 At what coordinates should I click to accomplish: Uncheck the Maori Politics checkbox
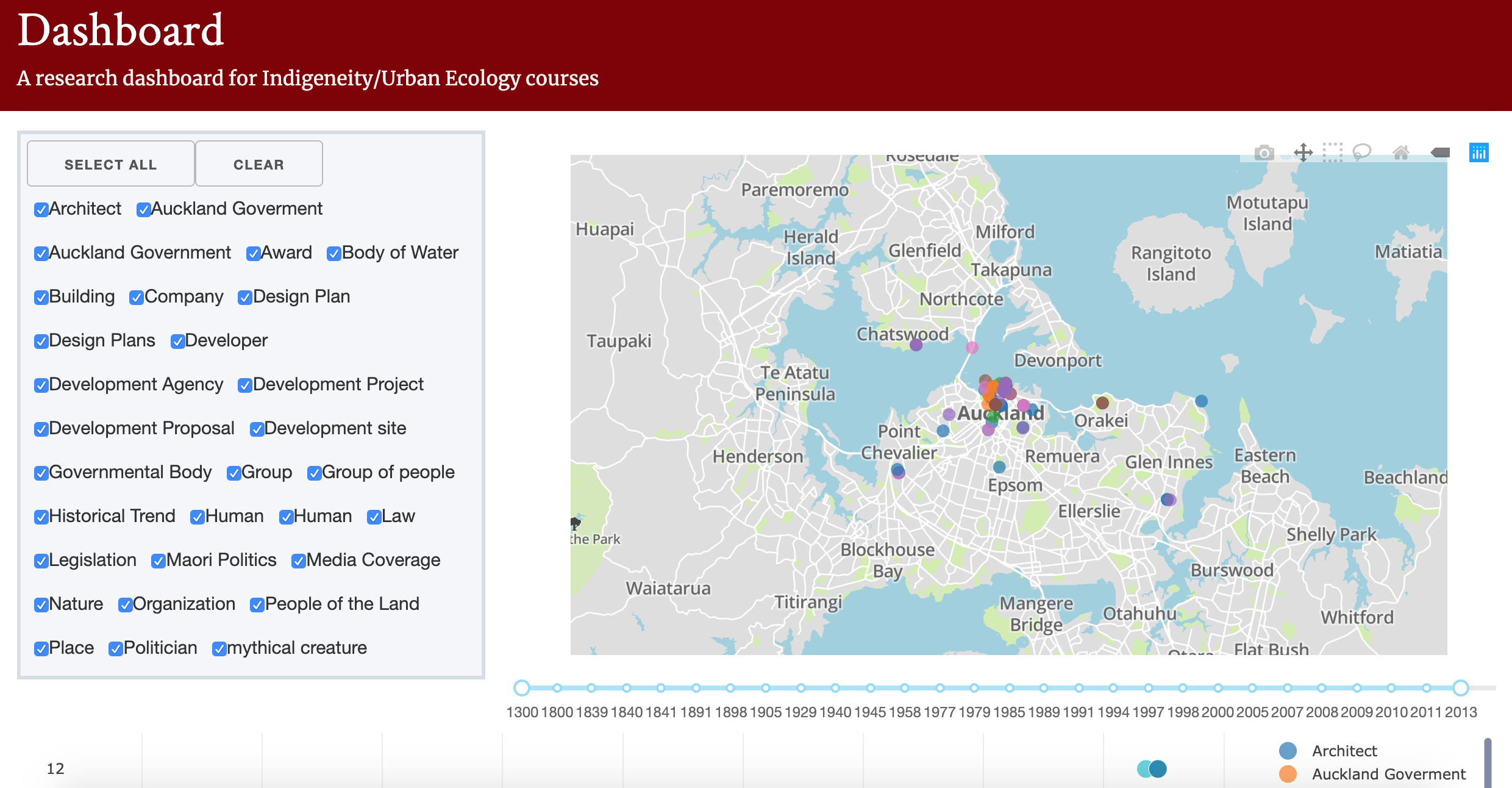159,561
